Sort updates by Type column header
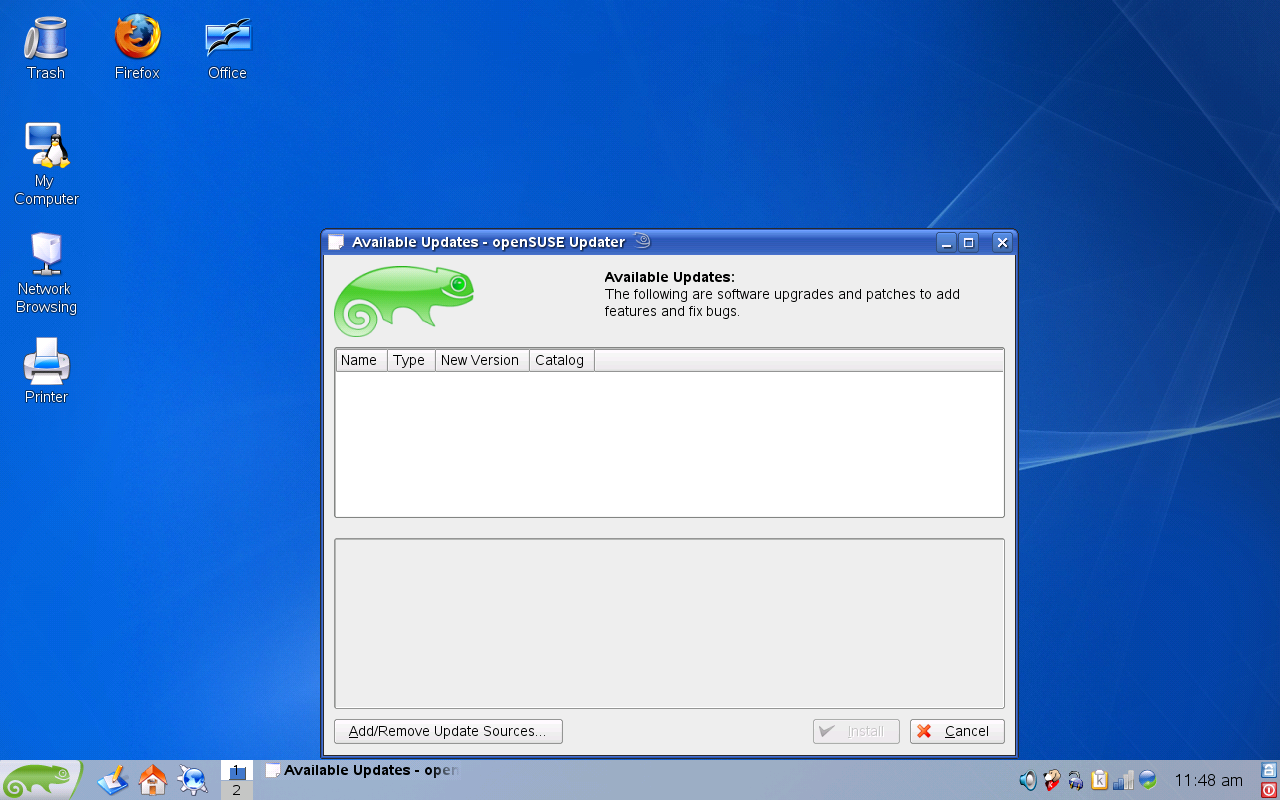Screen dimensions: 1280x800 411,360
